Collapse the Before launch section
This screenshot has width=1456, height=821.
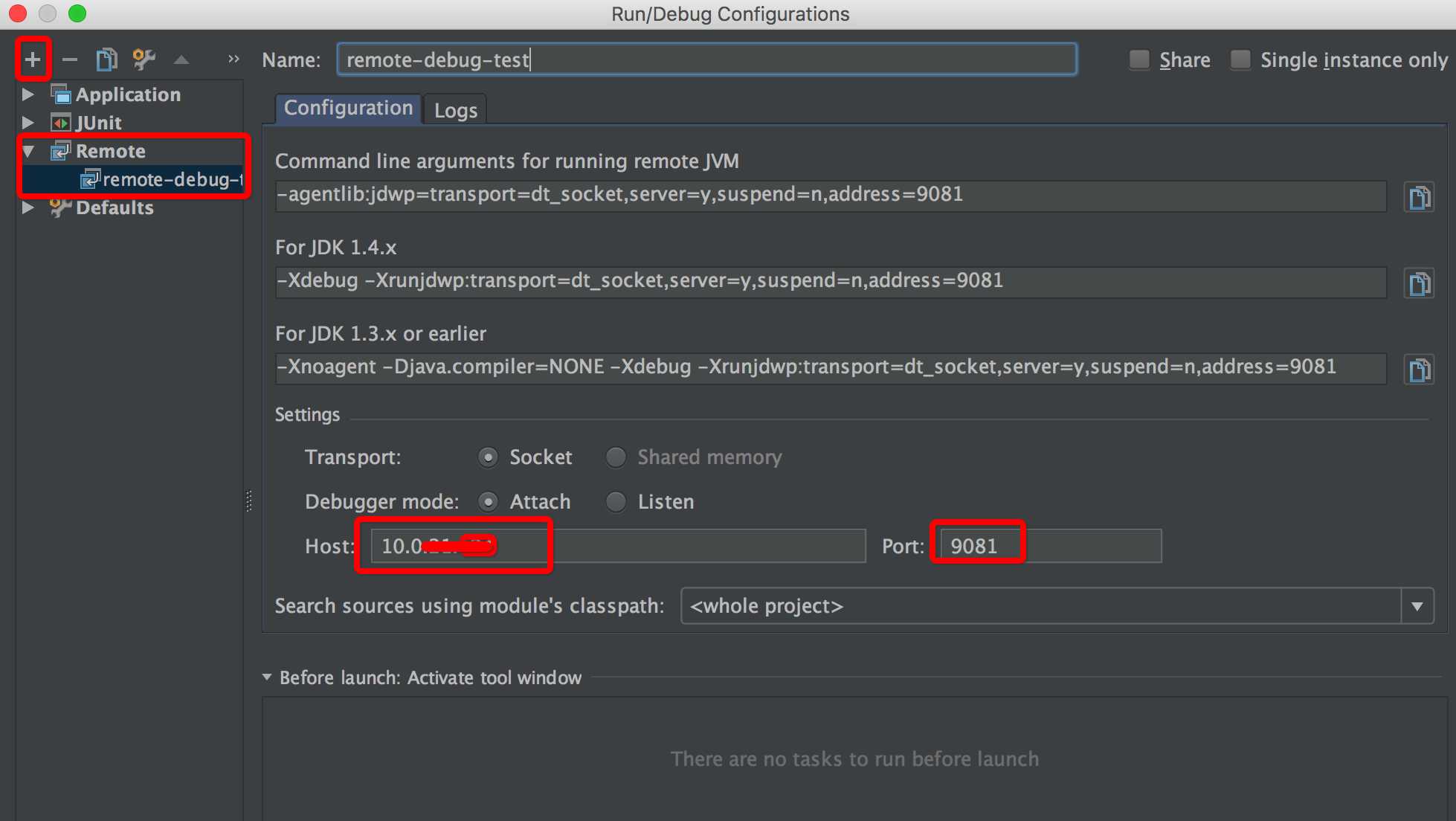pos(267,677)
